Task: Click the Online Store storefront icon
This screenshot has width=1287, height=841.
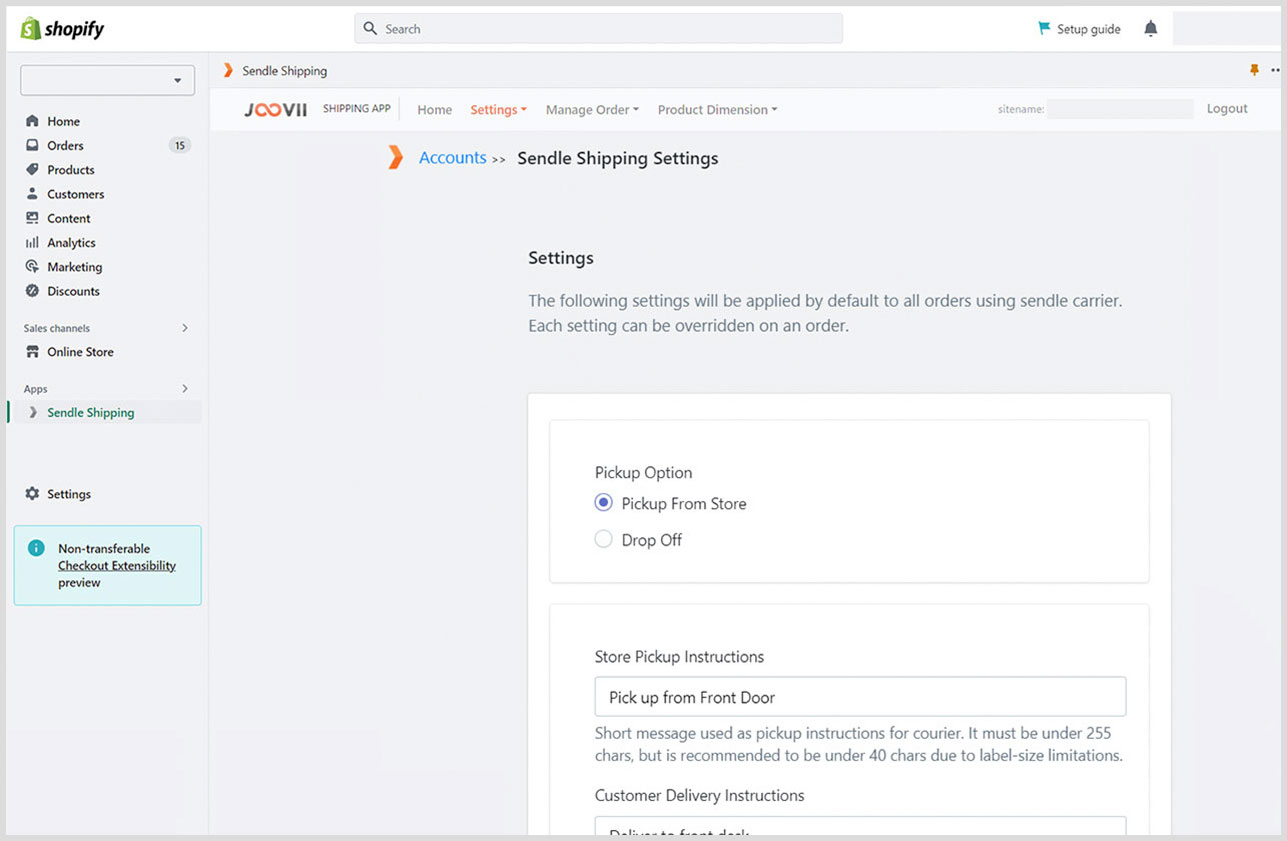Action: coord(32,352)
